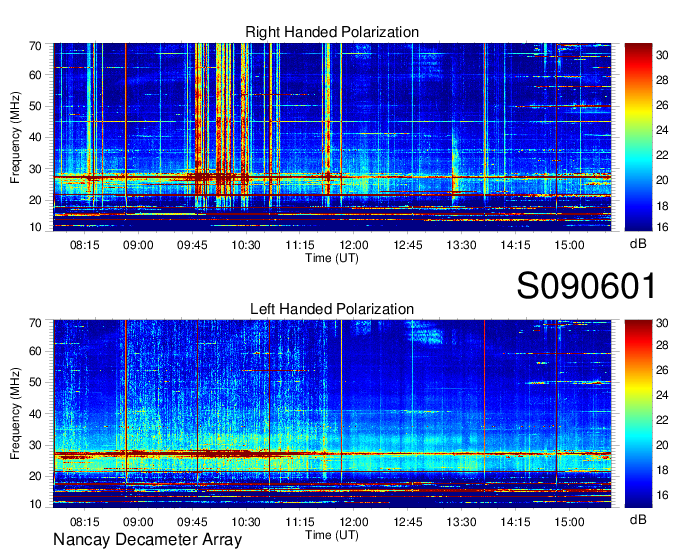This screenshot has width=680, height=552.
Task: Click the 24 dB value on Left Handed colorbar
Action: 662,395
